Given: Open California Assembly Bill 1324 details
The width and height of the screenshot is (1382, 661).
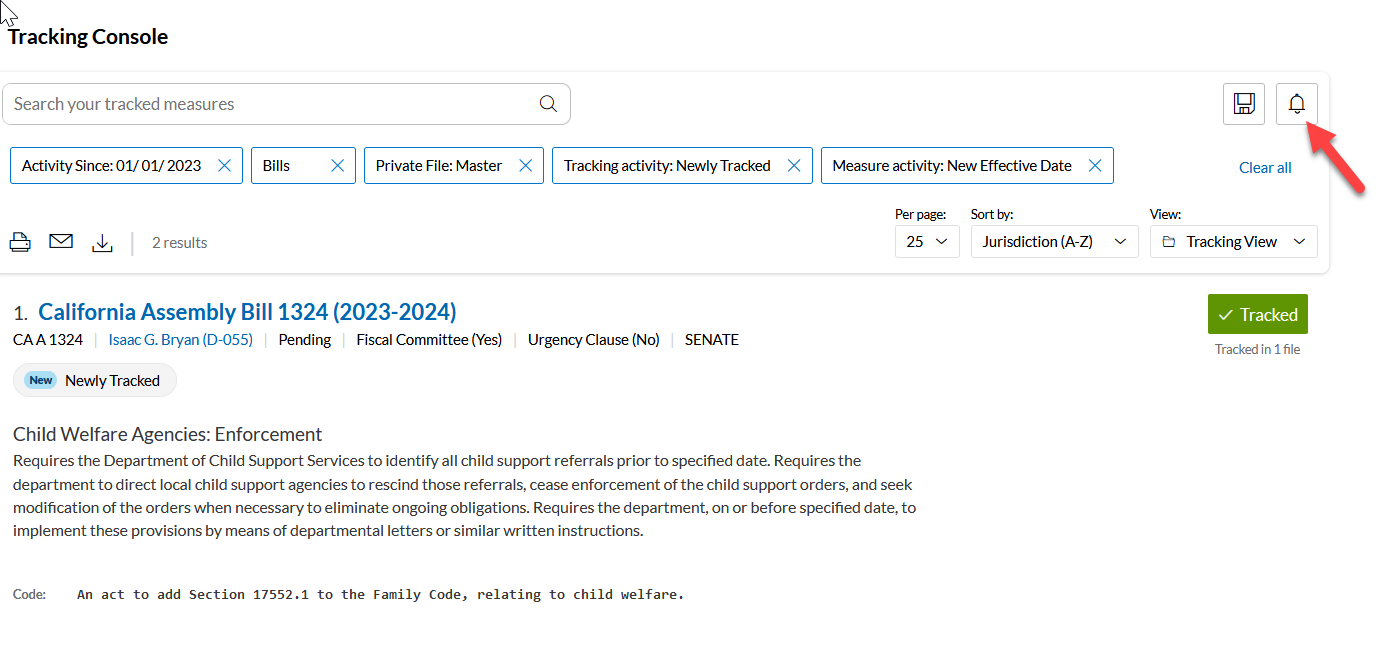Looking at the screenshot, I should (249, 311).
